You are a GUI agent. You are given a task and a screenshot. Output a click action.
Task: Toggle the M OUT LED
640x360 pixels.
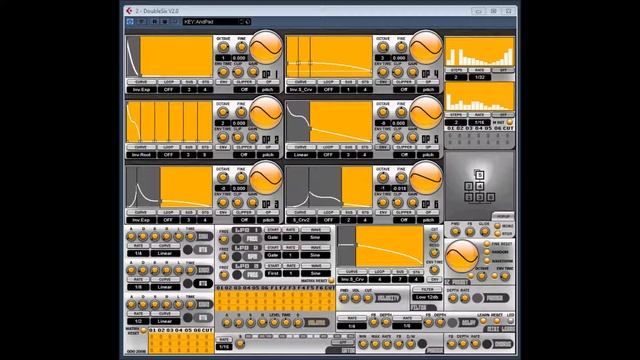[x=509, y=122]
